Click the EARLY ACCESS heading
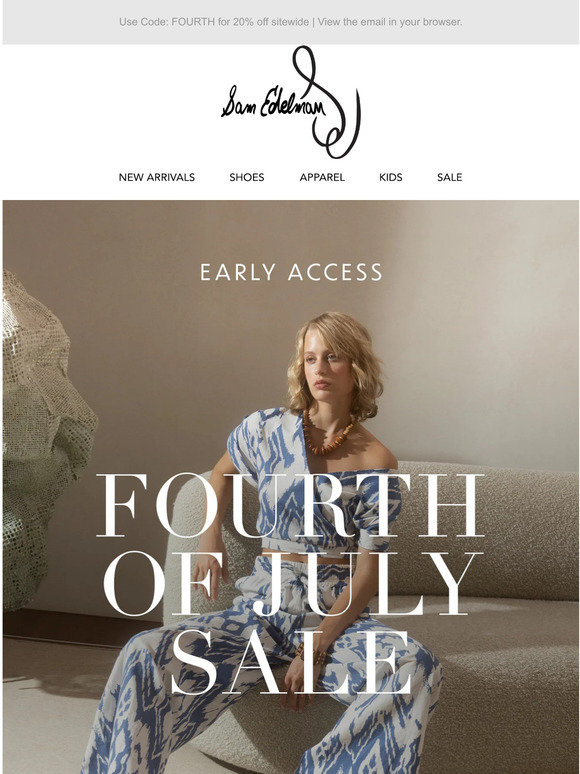580x774 pixels. point(291,272)
